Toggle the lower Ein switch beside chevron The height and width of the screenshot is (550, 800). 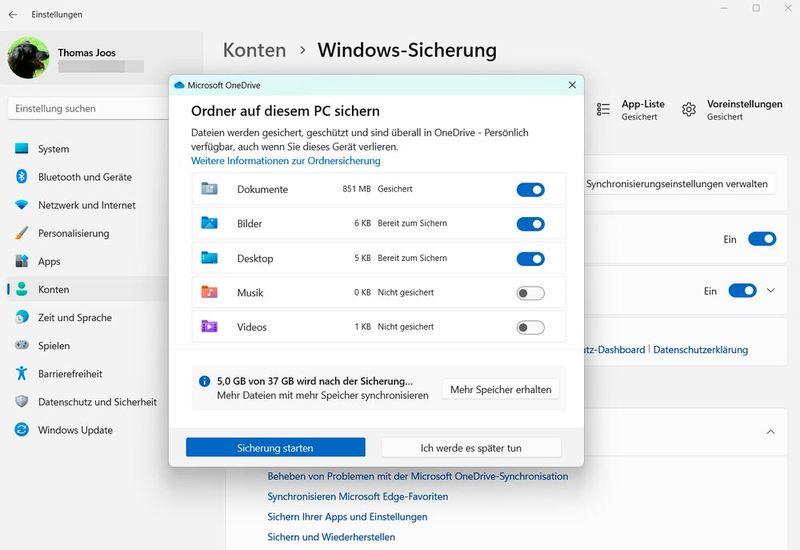point(743,290)
